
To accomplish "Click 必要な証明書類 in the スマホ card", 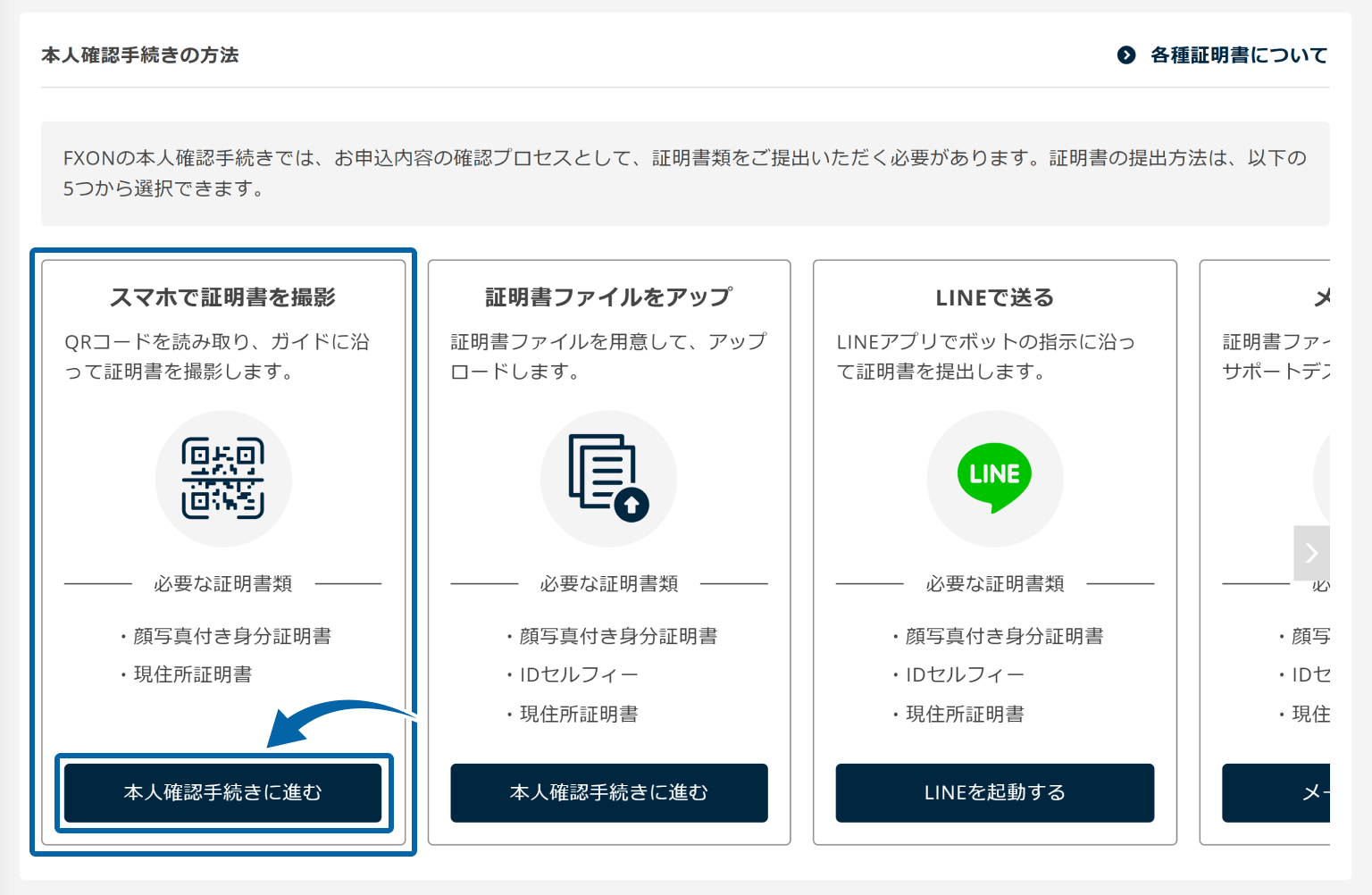I will click(x=223, y=584).
